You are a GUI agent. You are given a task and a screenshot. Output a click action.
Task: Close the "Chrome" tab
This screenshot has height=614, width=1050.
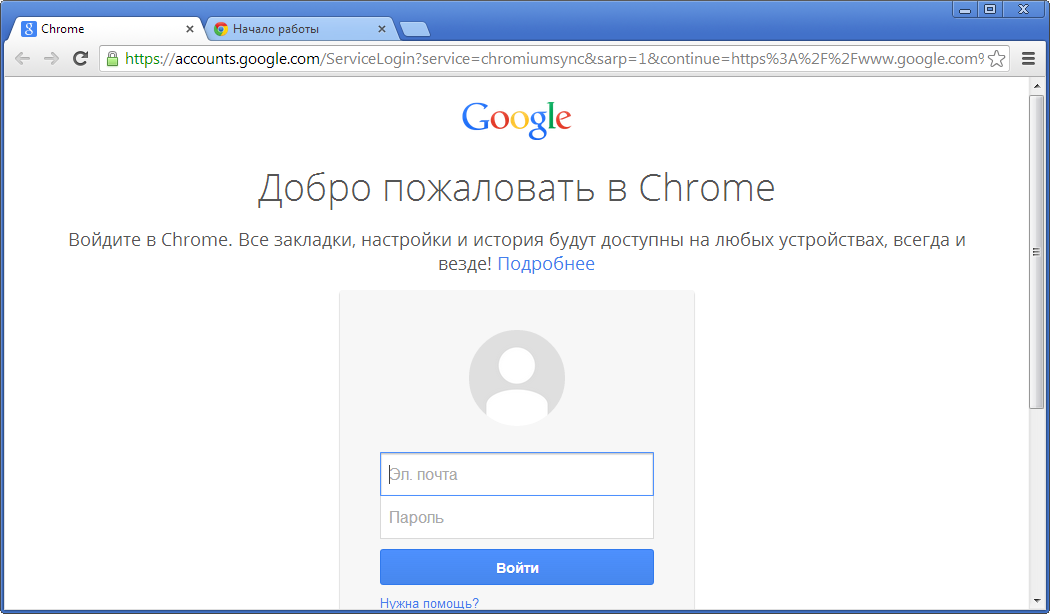click(190, 29)
